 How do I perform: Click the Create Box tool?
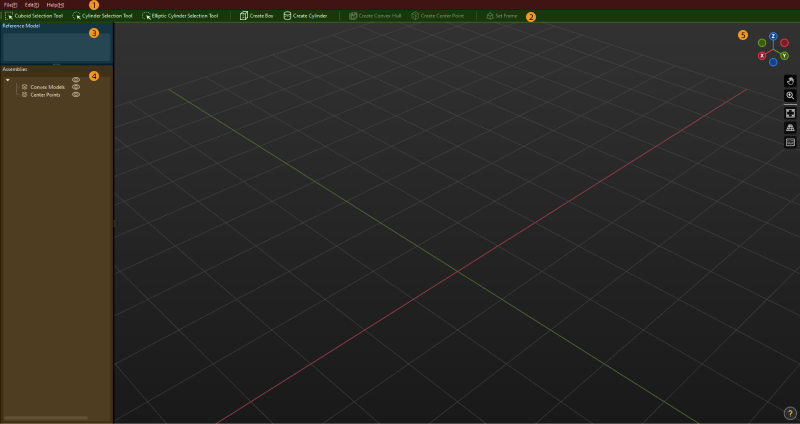coord(256,16)
